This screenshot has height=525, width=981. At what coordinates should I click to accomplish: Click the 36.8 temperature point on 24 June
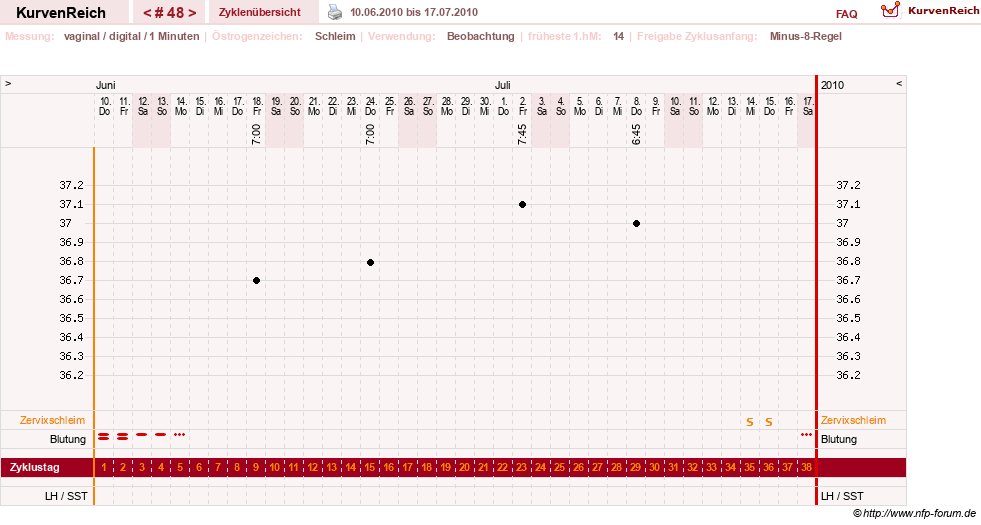[370, 262]
